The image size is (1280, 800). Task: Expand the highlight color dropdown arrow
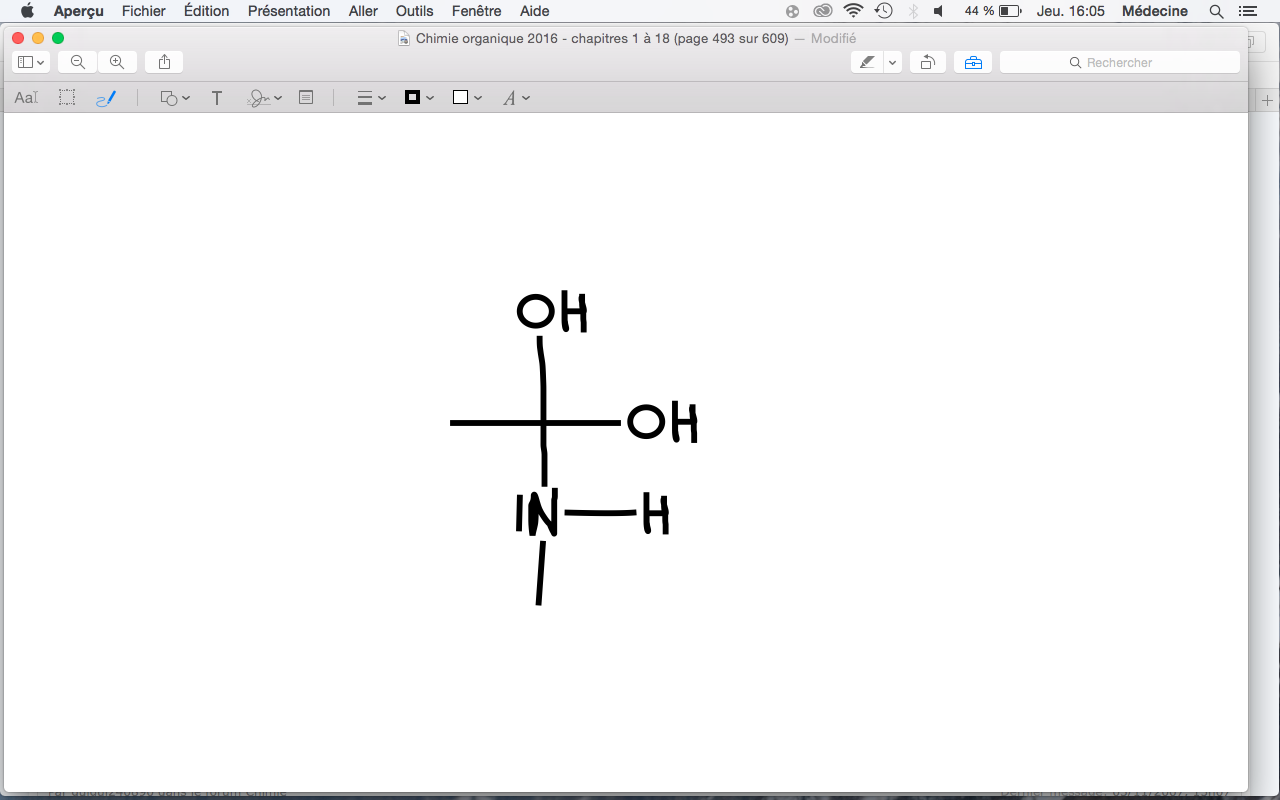click(892, 62)
